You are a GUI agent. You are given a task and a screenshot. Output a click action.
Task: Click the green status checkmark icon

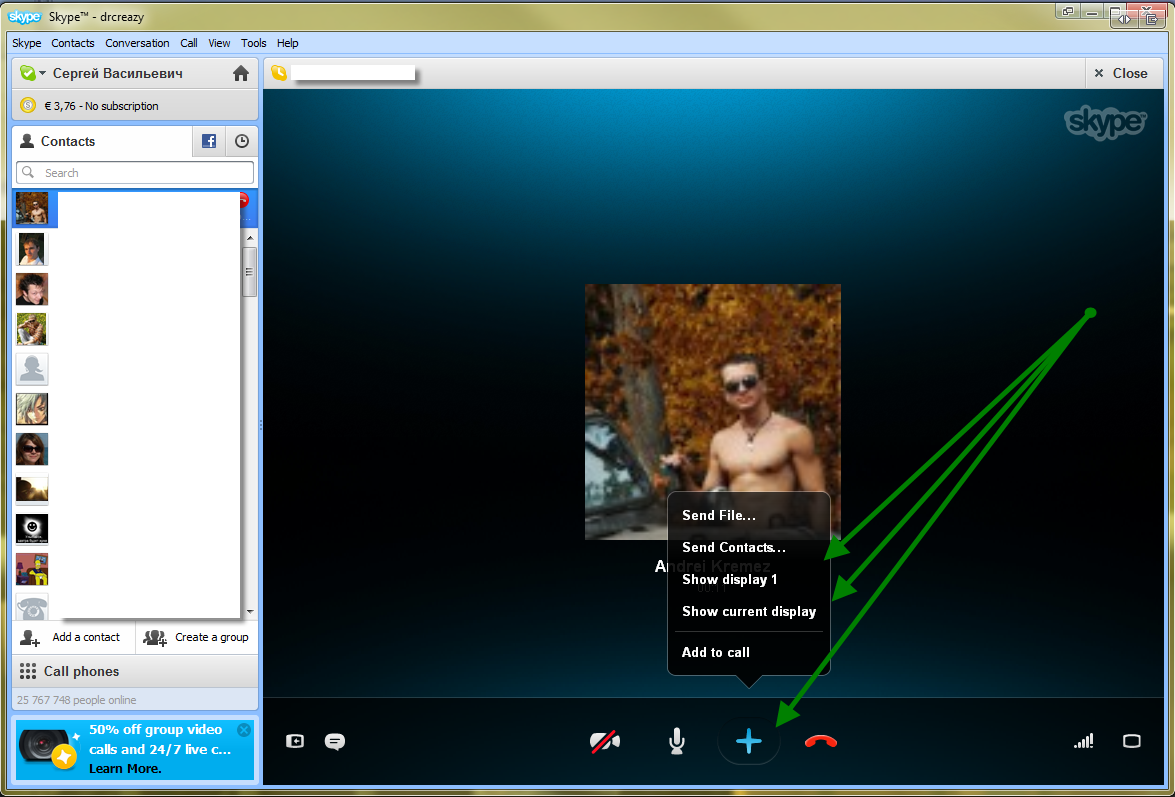click(x=27, y=73)
